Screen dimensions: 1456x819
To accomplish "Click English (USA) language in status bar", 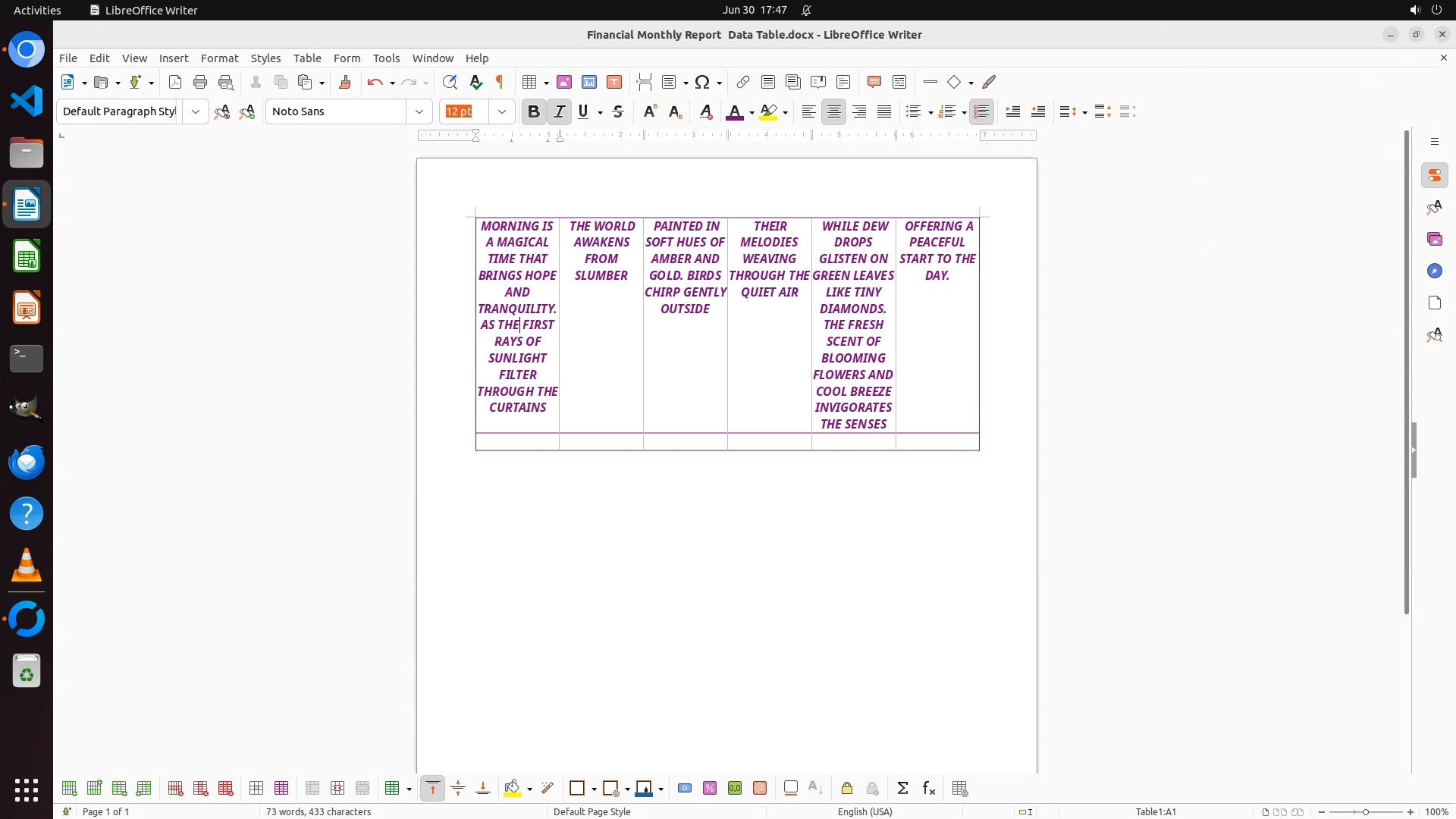I will click(x=864, y=811).
